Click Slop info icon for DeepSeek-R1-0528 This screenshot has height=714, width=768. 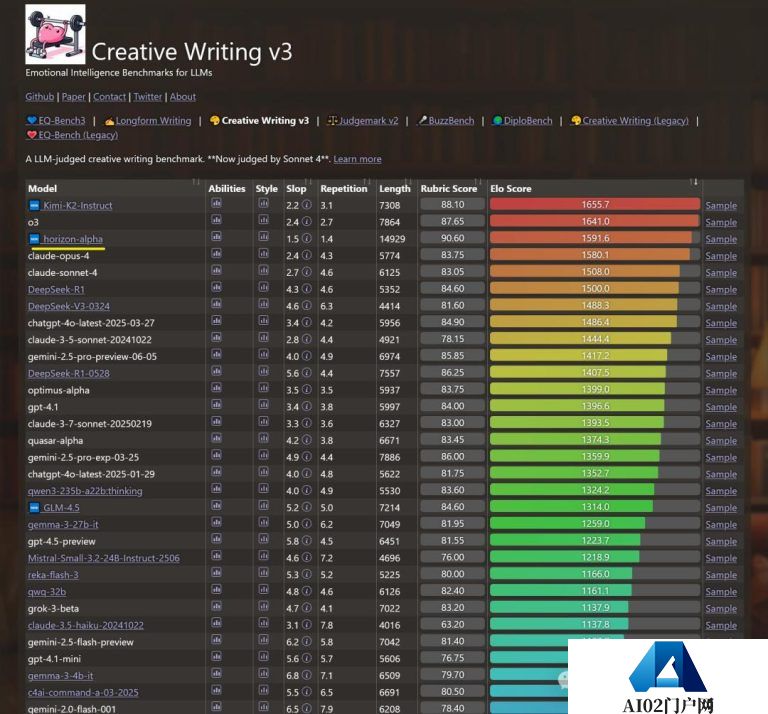click(x=307, y=373)
